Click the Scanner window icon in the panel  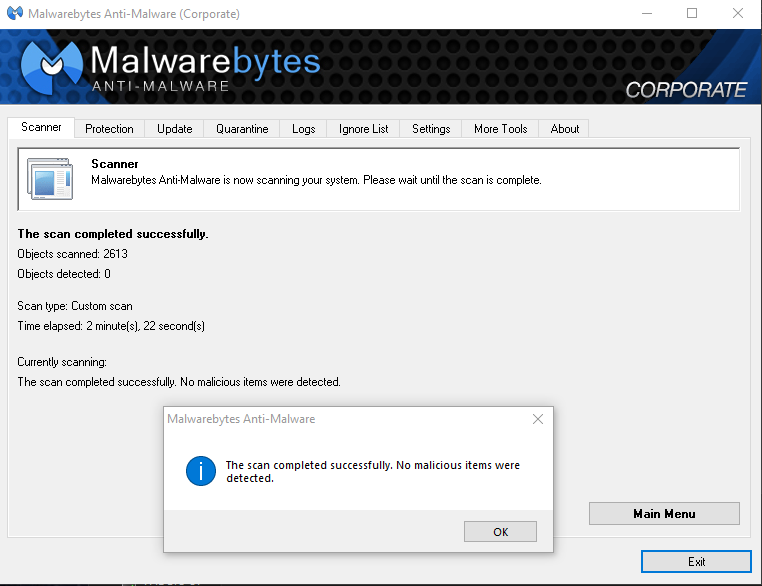point(50,178)
